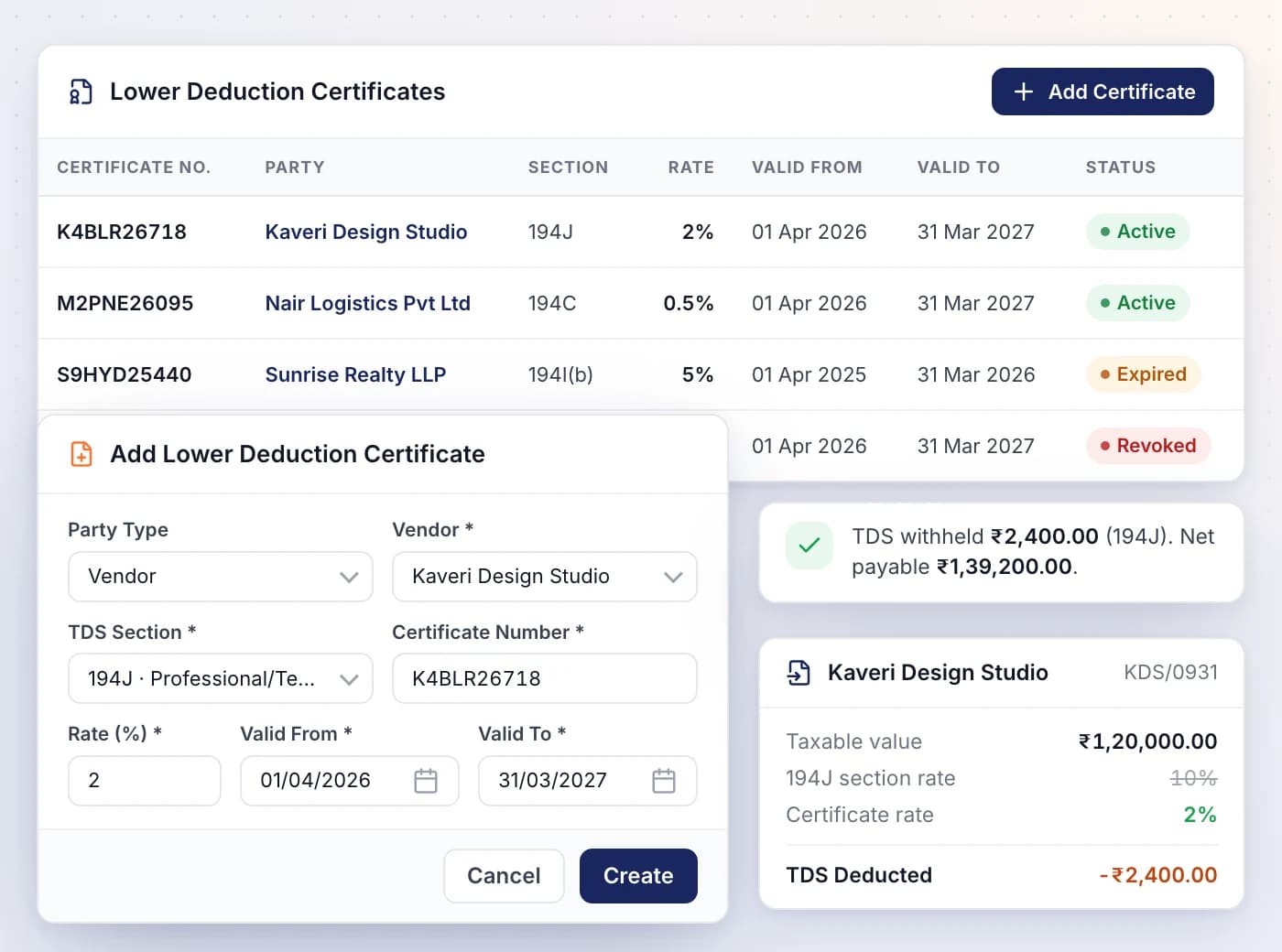Expand the Party Type dropdown

pos(221,577)
